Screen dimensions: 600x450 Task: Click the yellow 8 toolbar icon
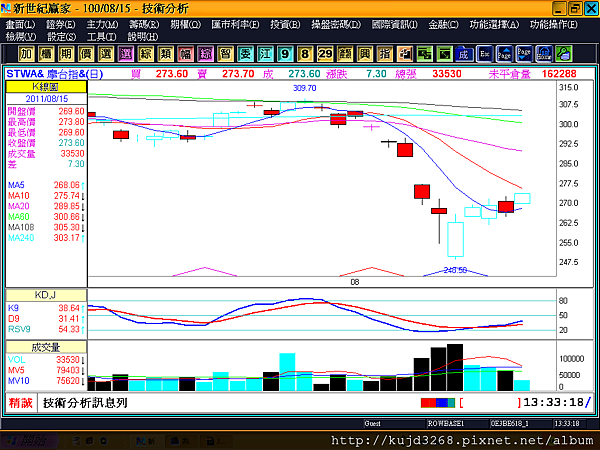(305, 54)
